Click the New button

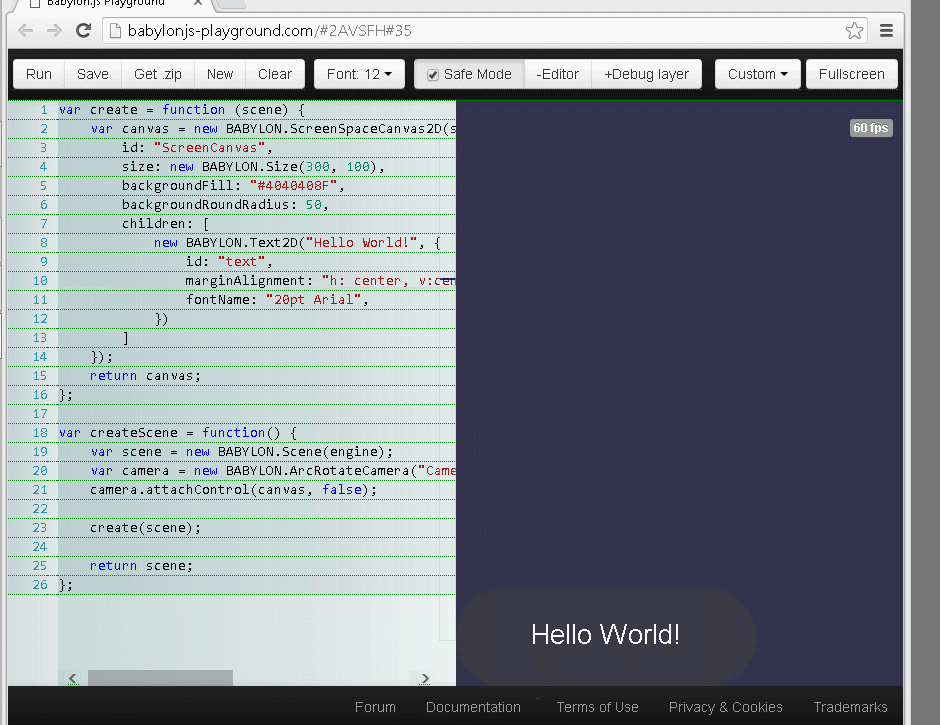(220, 74)
